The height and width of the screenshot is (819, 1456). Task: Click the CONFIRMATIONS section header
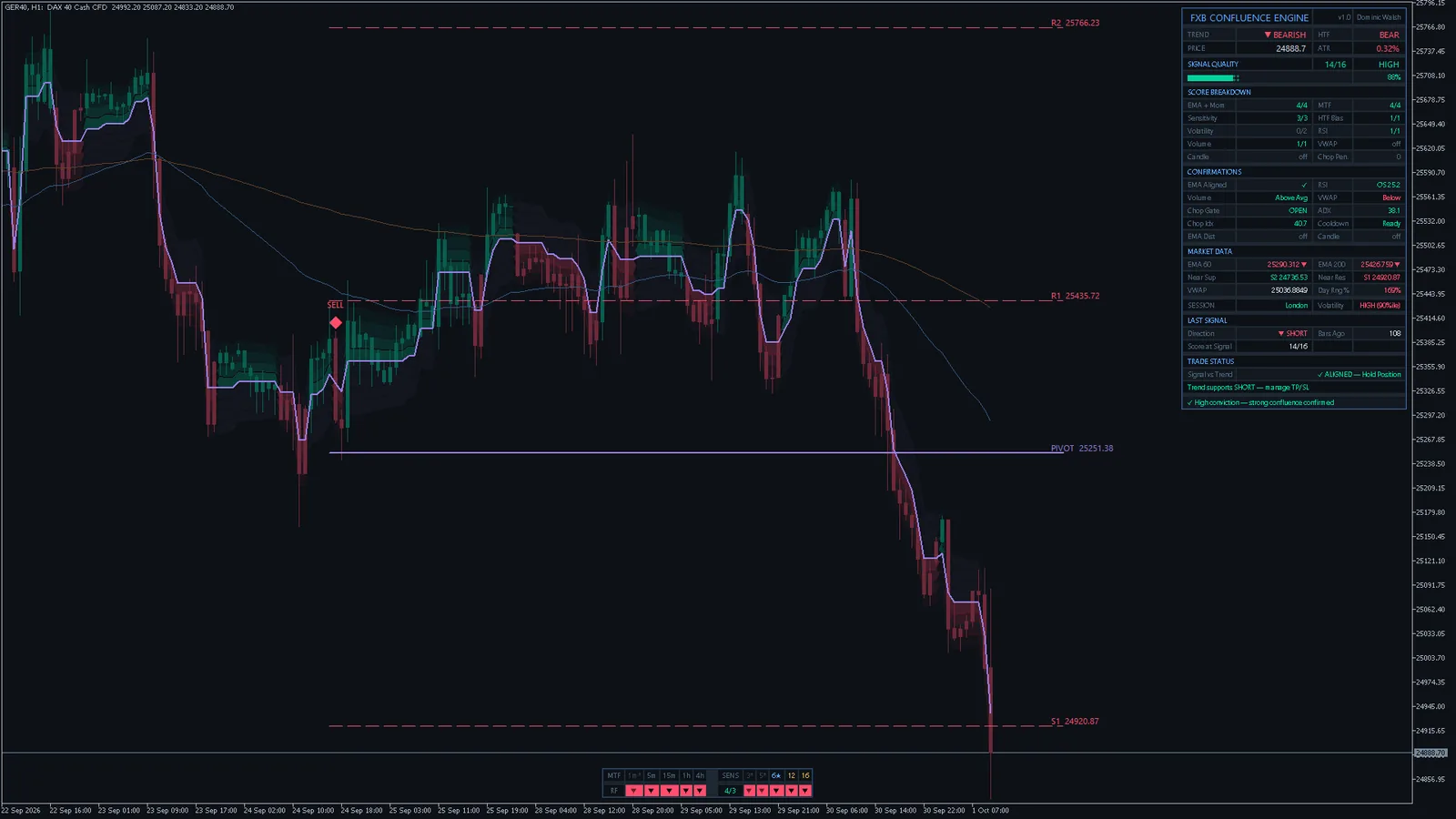coord(1214,172)
